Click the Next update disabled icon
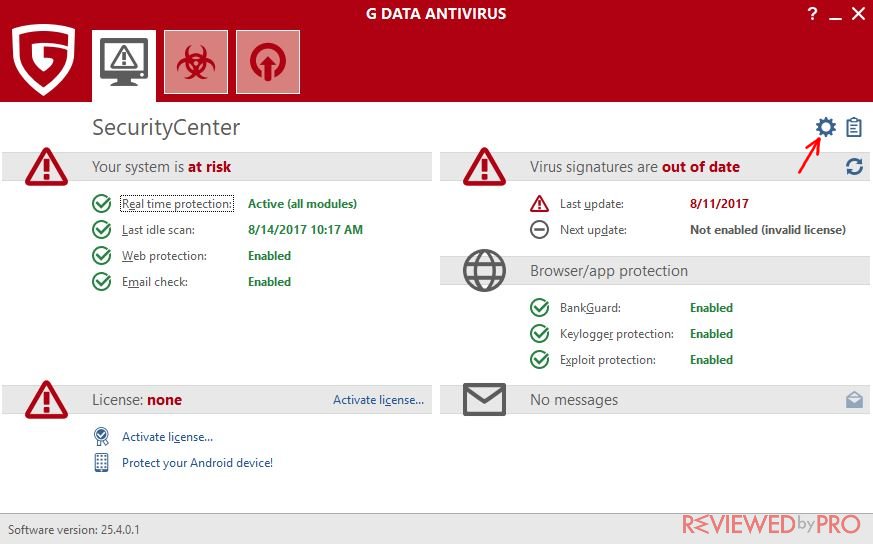The width and height of the screenshot is (873, 544). click(x=539, y=229)
